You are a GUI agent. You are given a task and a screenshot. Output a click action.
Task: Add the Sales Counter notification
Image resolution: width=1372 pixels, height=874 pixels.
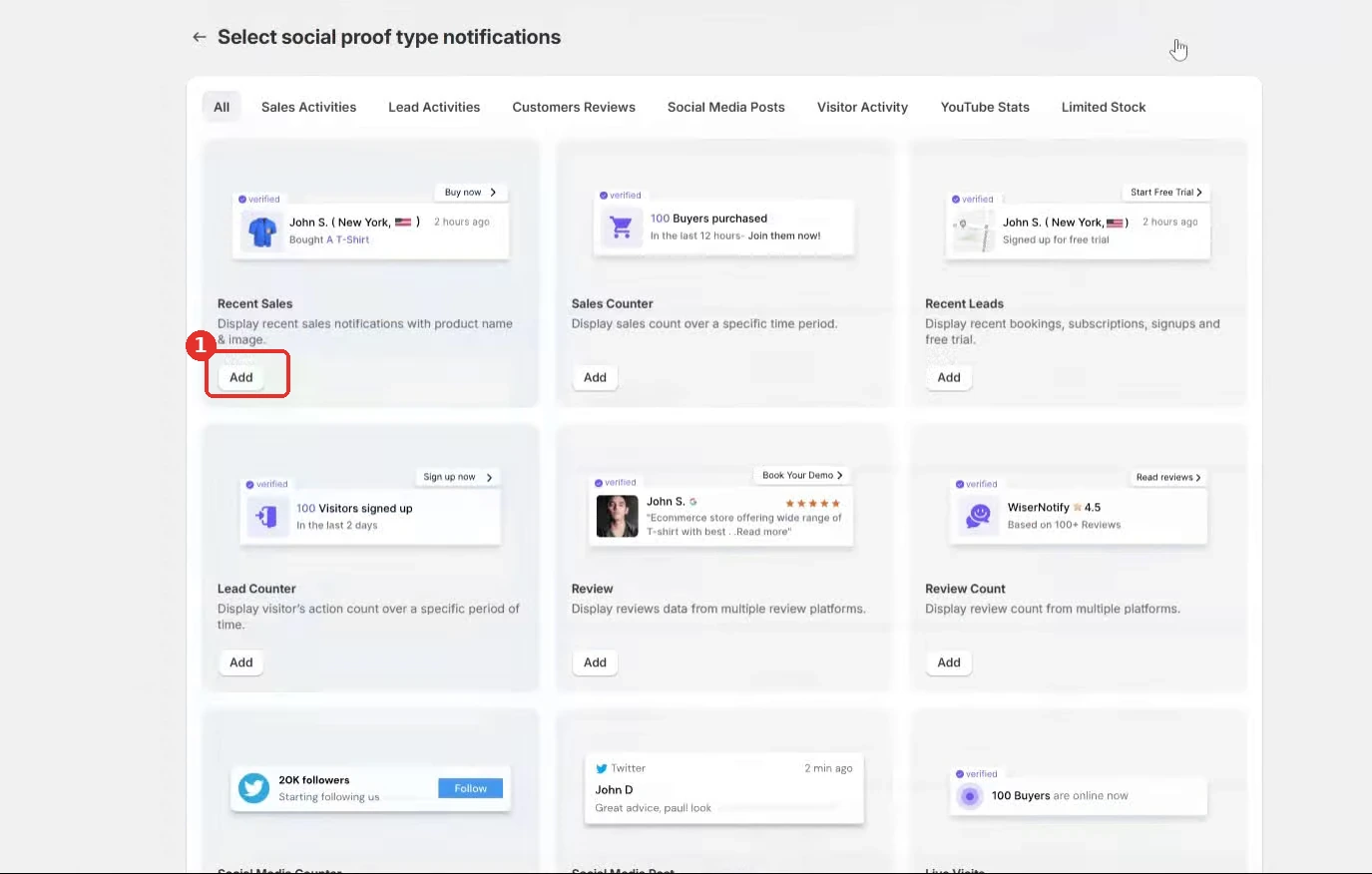coord(595,377)
